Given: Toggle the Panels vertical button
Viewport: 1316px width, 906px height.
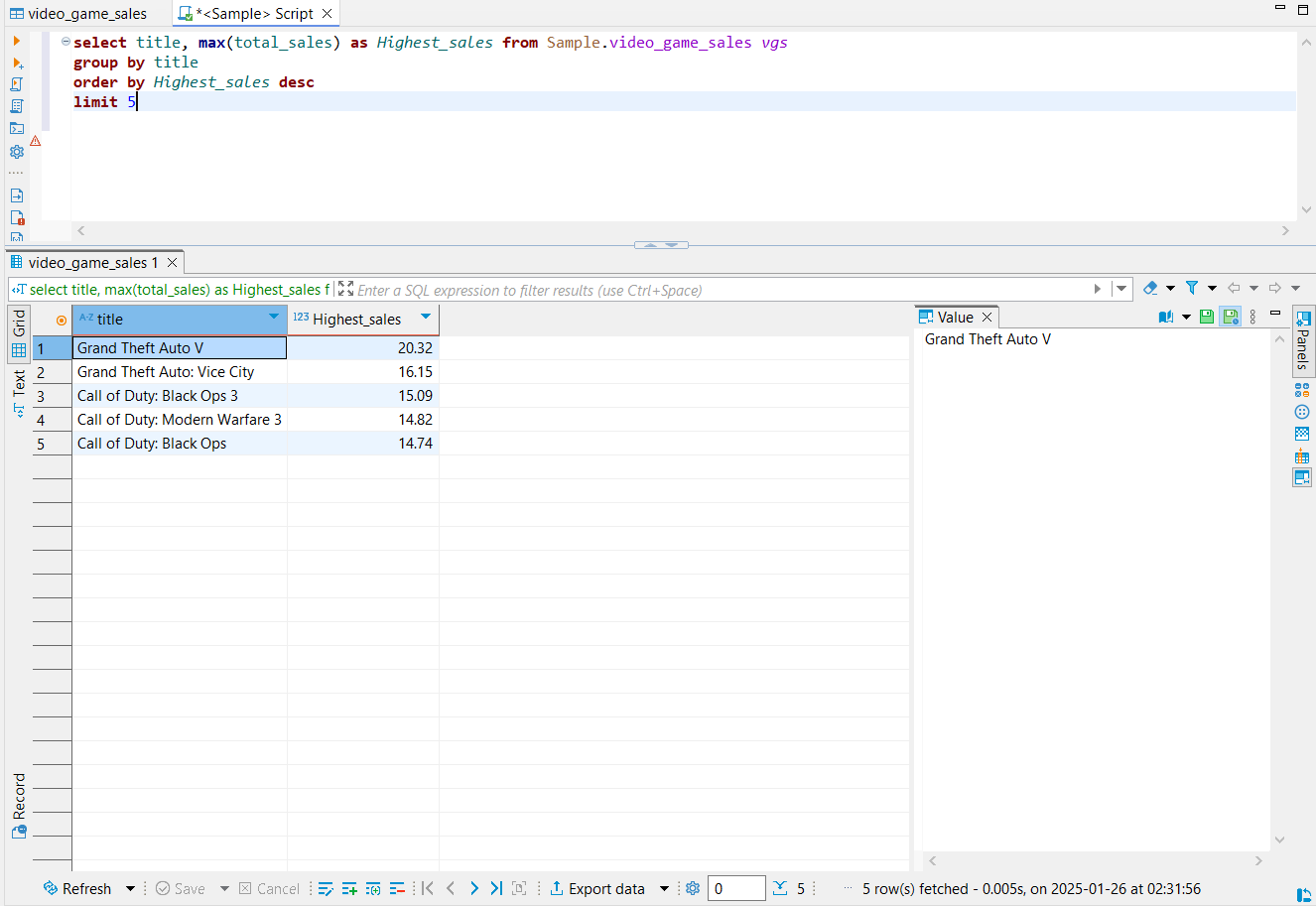Looking at the screenshot, I should tap(1303, 339).
